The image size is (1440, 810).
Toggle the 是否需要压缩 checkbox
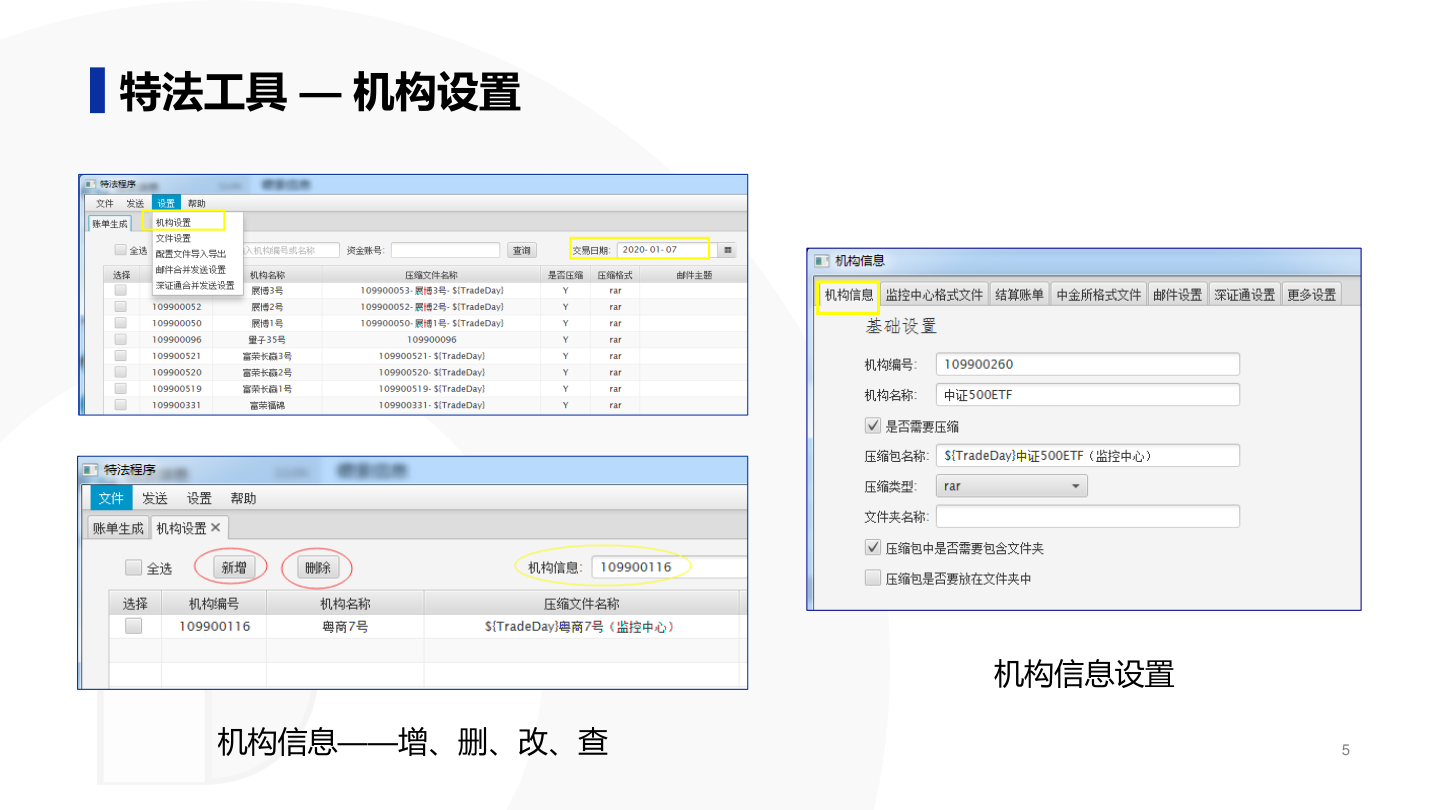click(873, 426)
